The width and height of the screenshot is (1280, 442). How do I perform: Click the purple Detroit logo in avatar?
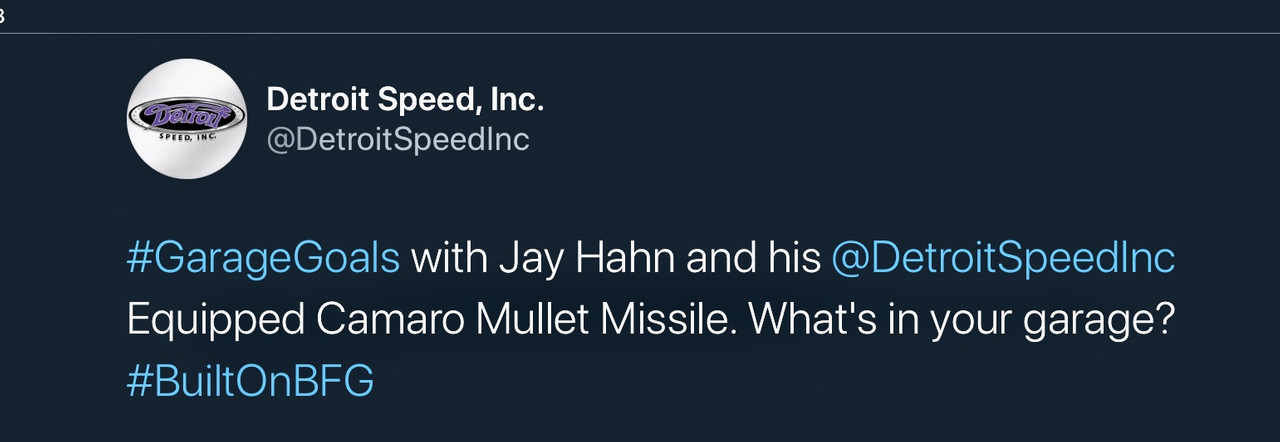pyautogui.click(x=188, y=115)
